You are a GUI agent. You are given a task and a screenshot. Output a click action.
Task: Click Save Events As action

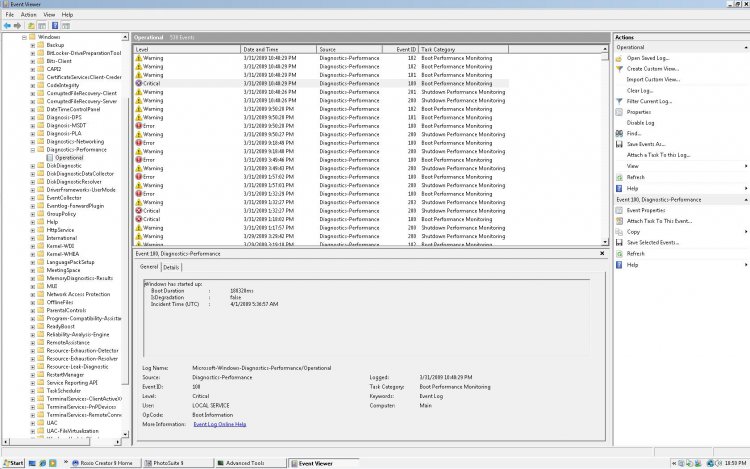(x=646, y=144)
